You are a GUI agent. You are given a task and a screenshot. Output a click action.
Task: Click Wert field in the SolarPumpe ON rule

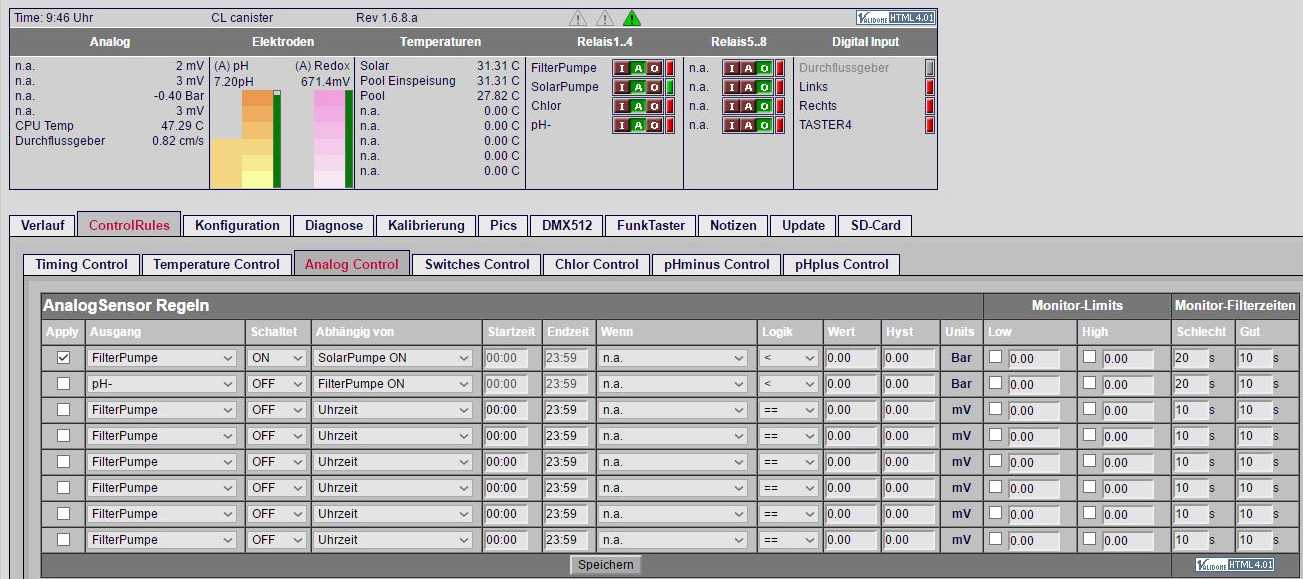pyautogui.click(x=853, y=357)
